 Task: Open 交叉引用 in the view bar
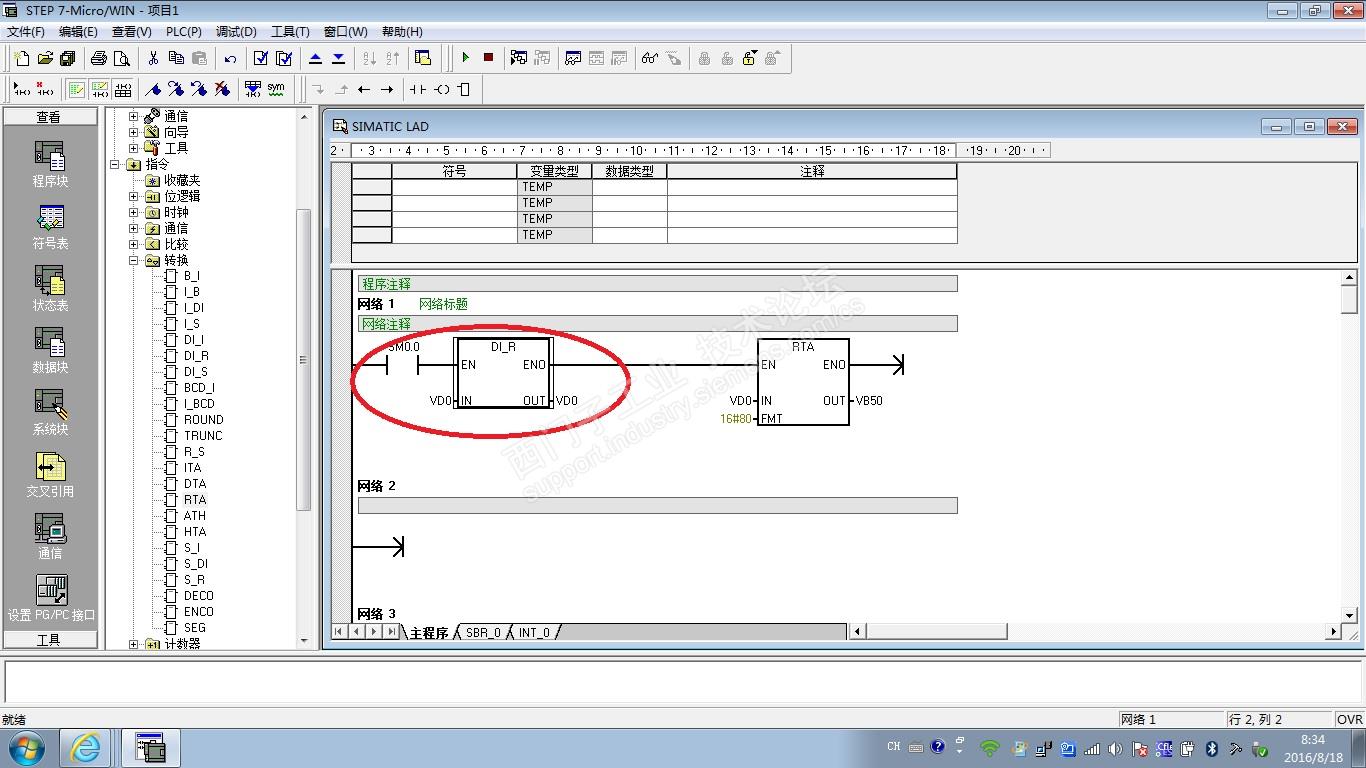[x=50, y=475]
